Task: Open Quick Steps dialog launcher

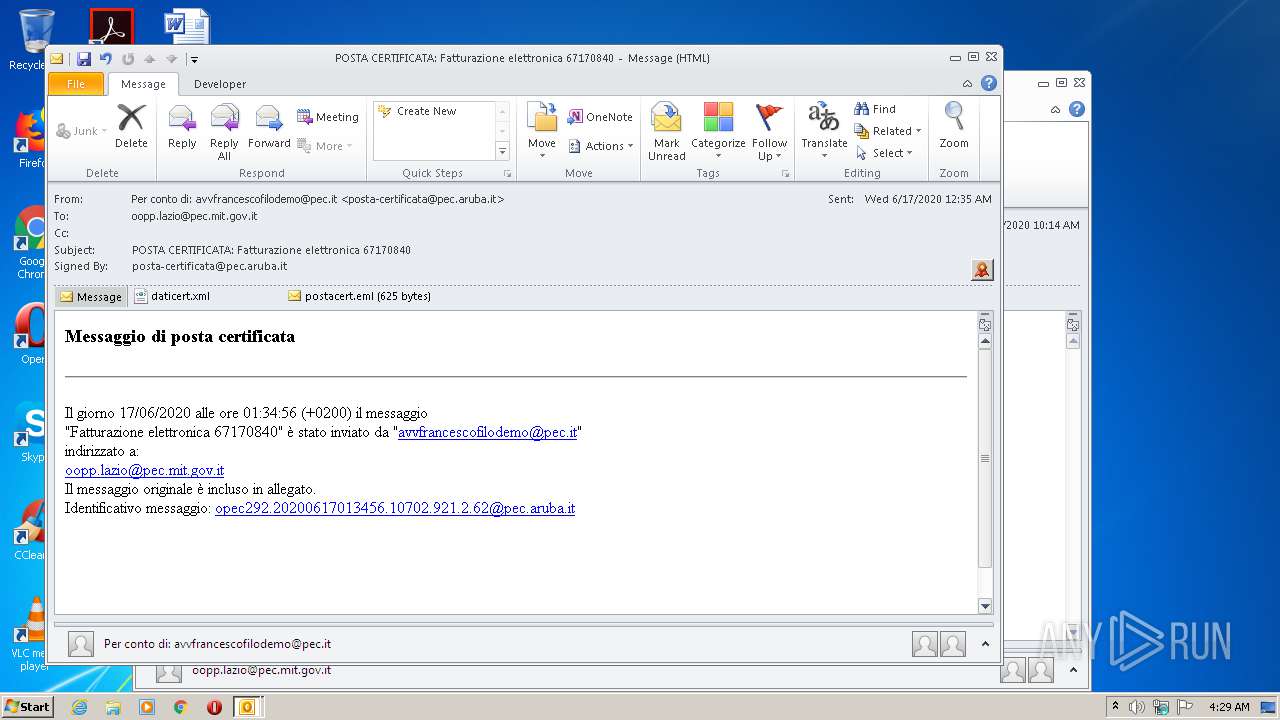Action: pyautogui.click(x=507, y=174)
